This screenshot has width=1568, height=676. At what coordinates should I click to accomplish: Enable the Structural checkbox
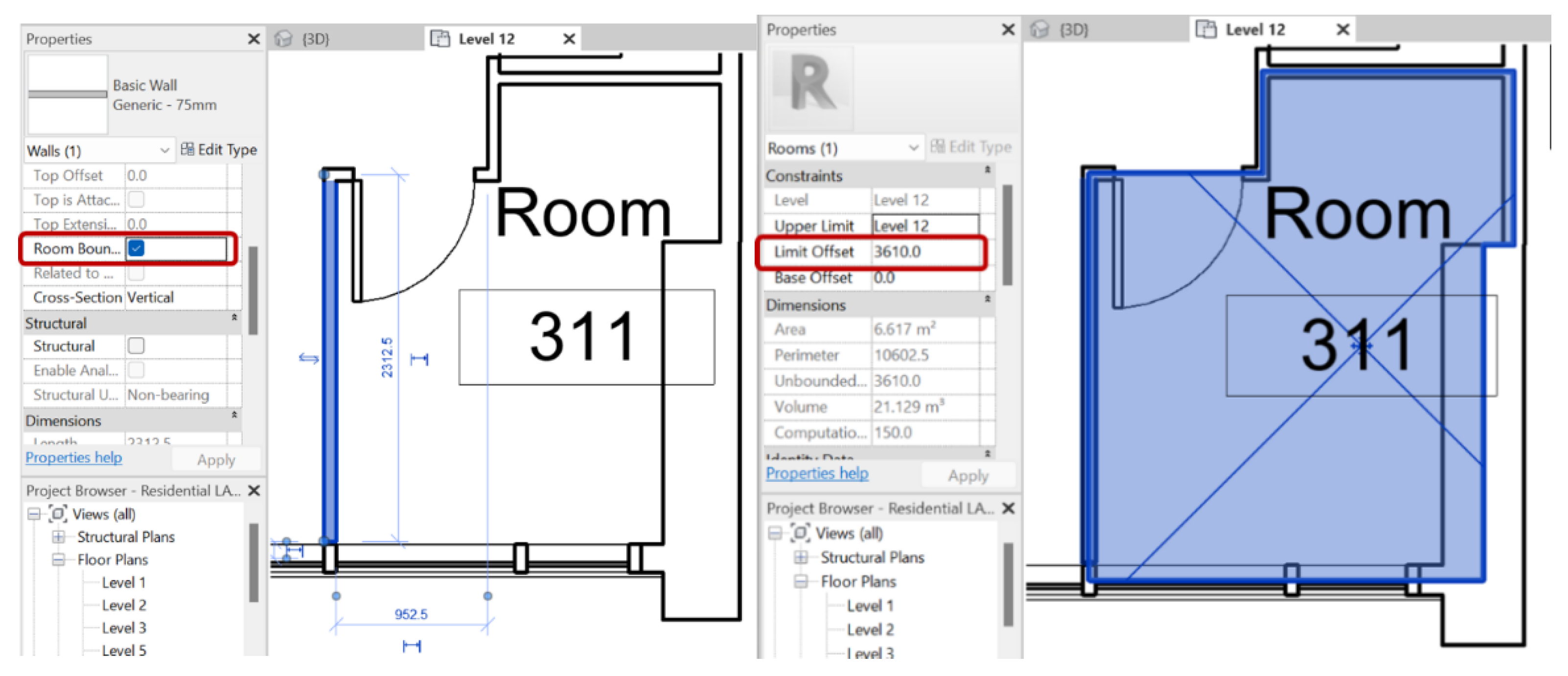[x=137, y=346]
